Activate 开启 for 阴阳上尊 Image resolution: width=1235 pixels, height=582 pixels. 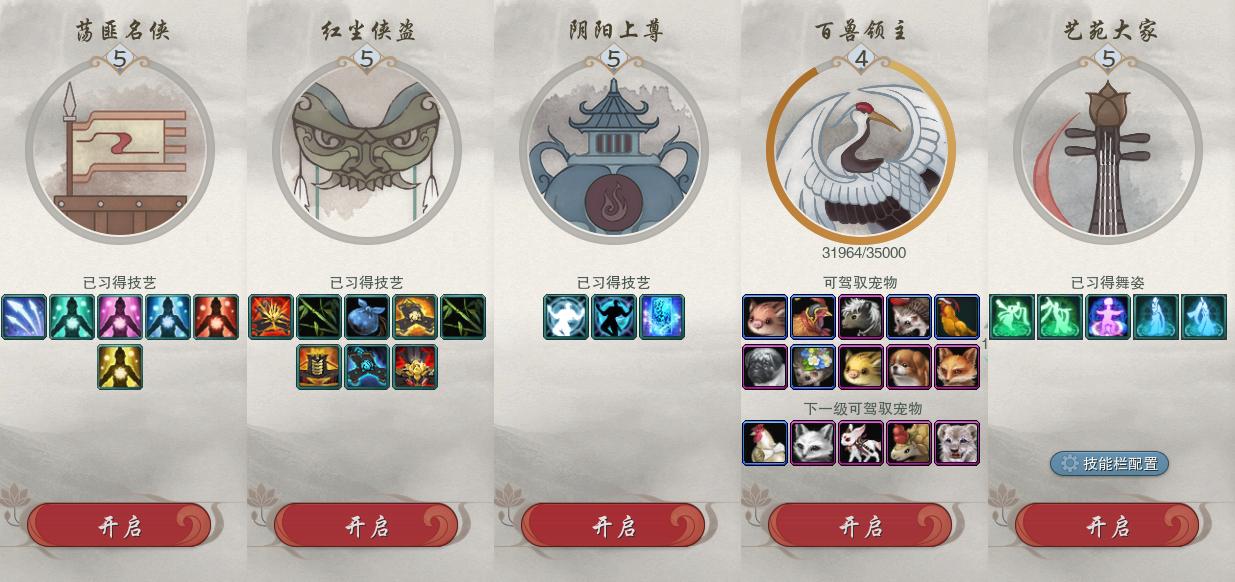613,526
